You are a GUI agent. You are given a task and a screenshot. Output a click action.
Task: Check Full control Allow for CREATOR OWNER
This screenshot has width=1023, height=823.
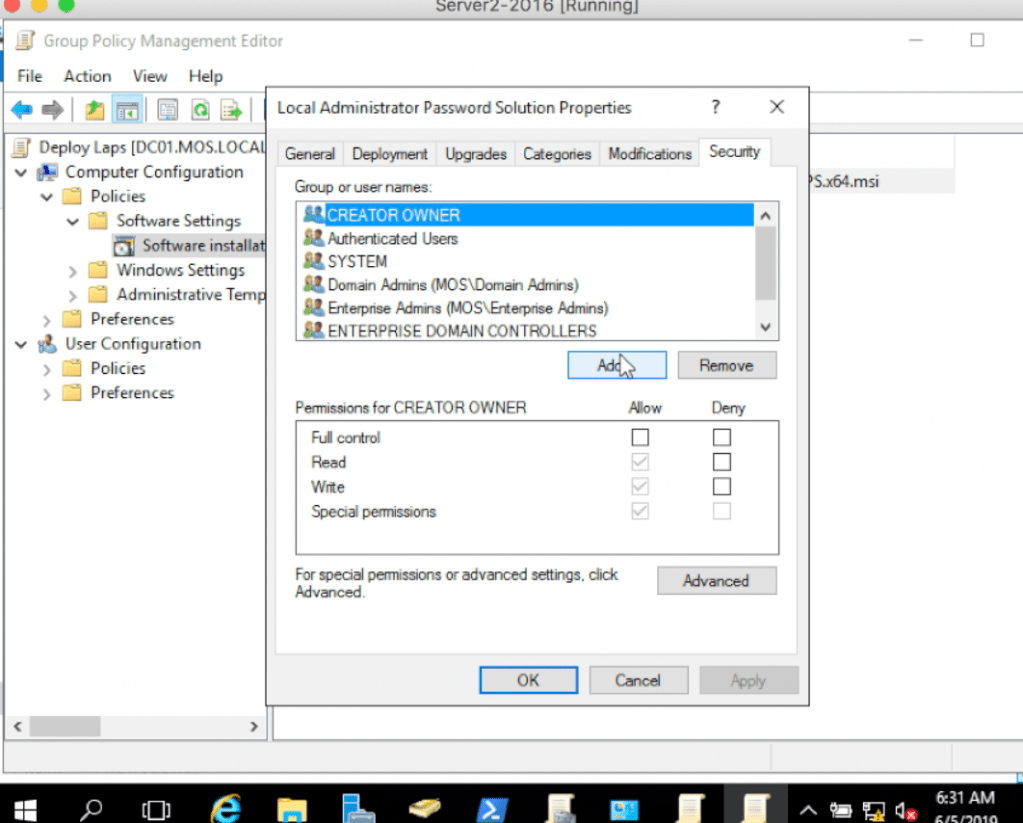tap(640, 437)
